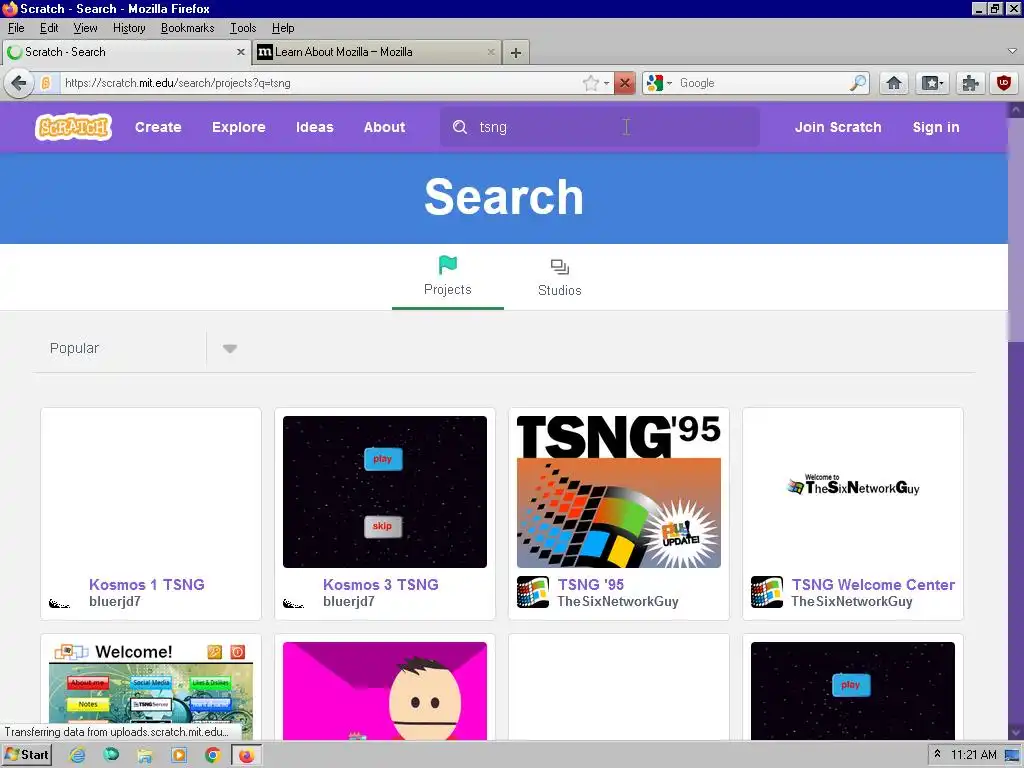Screen dimensions: 1024x768
Task: Open the TSNG '95 project title link
Action: [x=590, y=584]
